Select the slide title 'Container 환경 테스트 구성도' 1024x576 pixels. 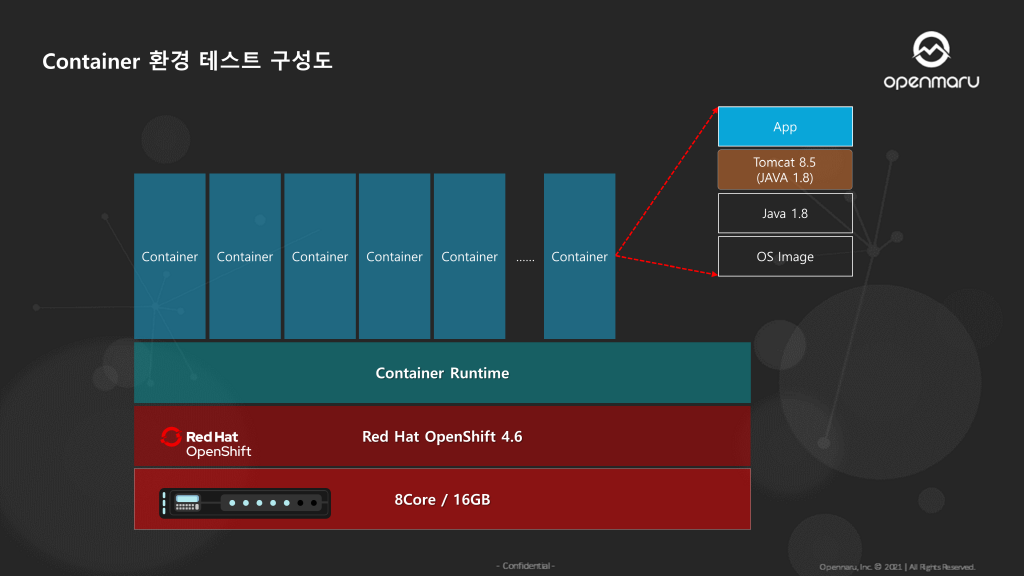[x=187, y=61]
